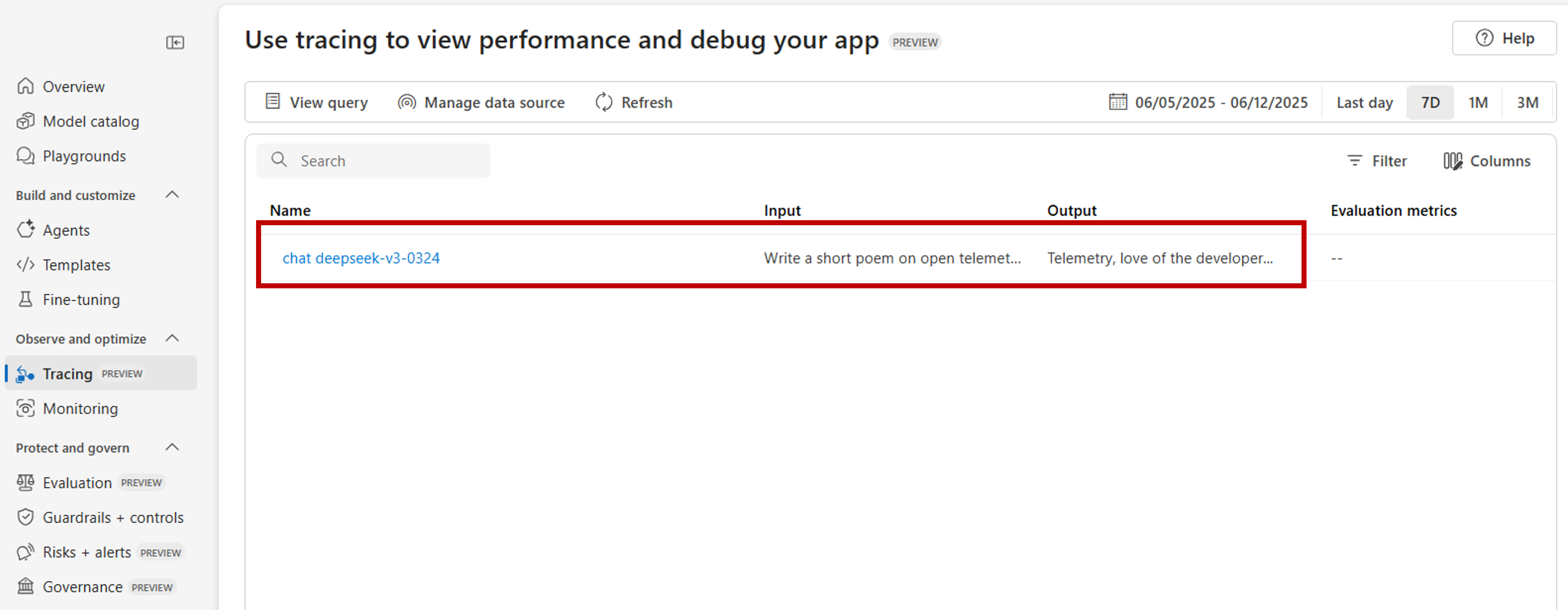The height and width of the screenshot is (610, 1568).
Task: Select the 7D time range
Action: click(x=1430, y=102)
